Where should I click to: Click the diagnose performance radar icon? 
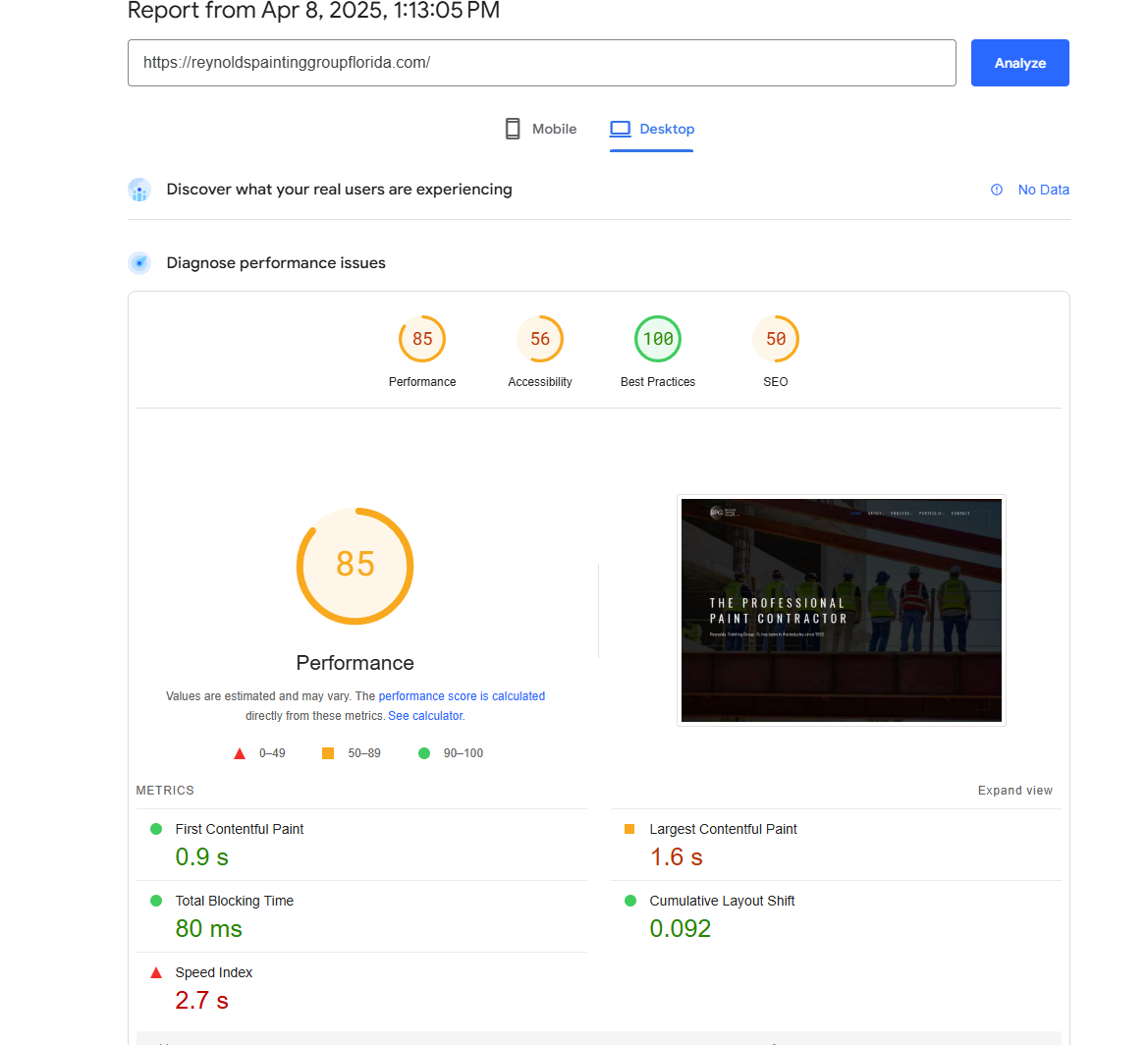pos(139,263)
